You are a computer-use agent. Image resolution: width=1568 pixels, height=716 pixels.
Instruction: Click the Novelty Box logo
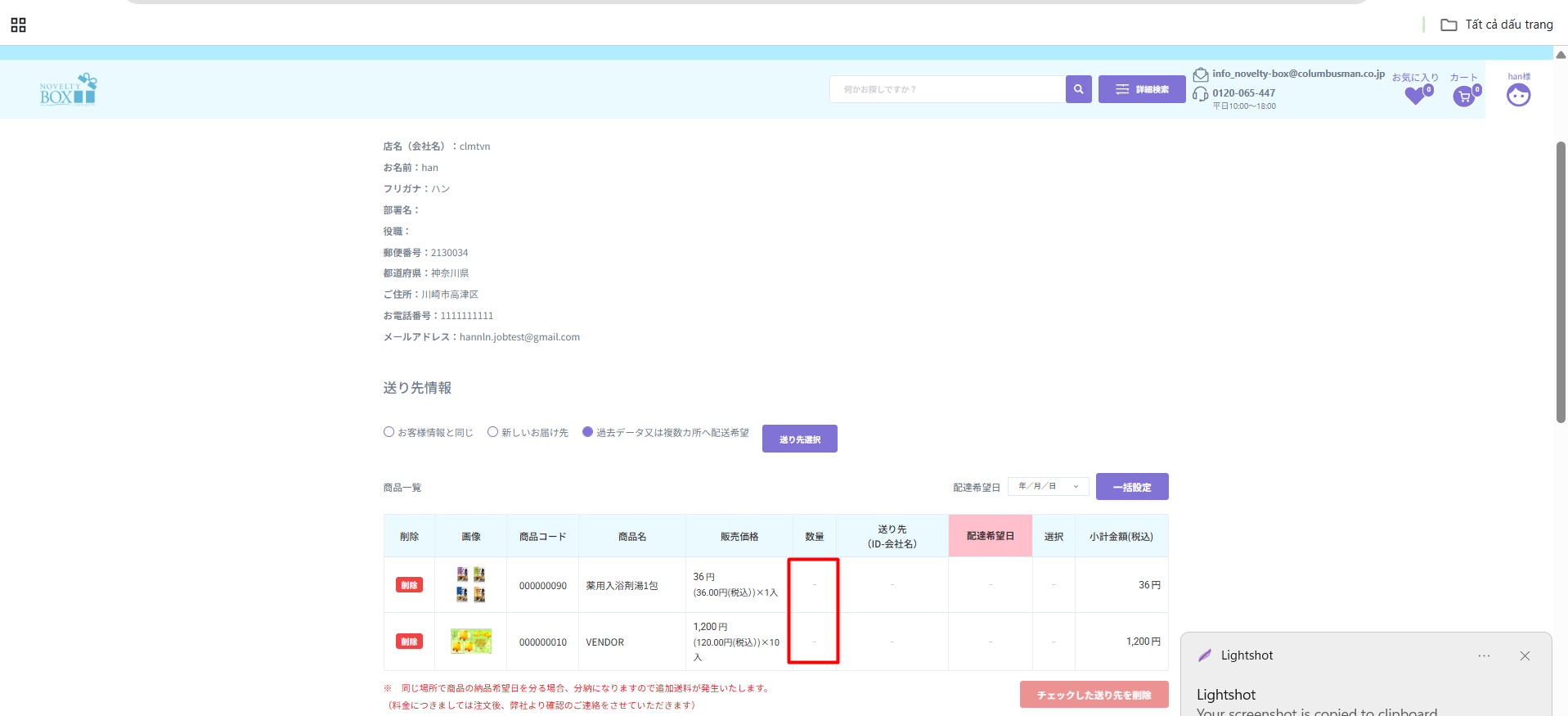(x=68, y=89)
